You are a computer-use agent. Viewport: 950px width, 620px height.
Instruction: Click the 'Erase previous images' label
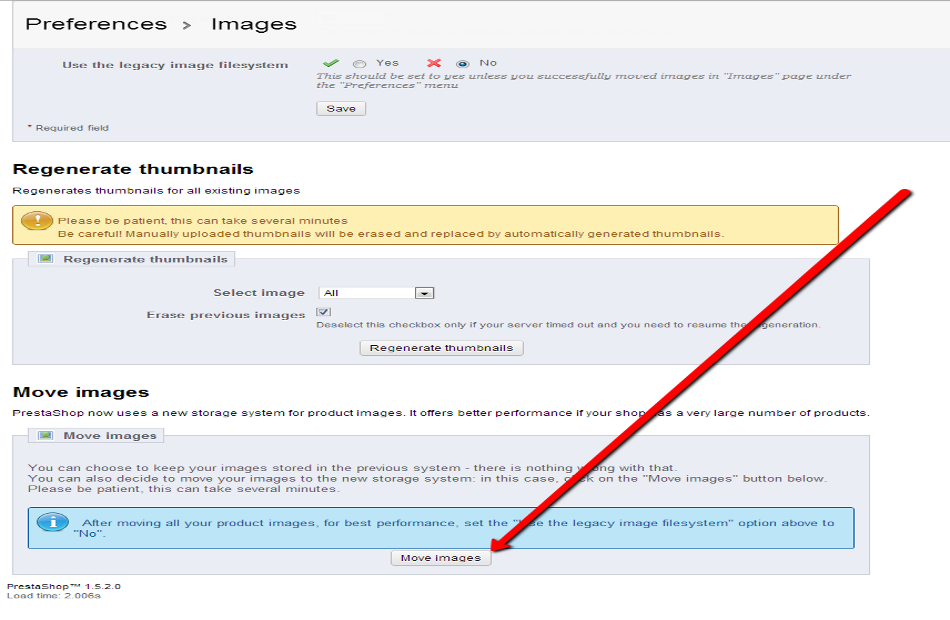[225, 315]
